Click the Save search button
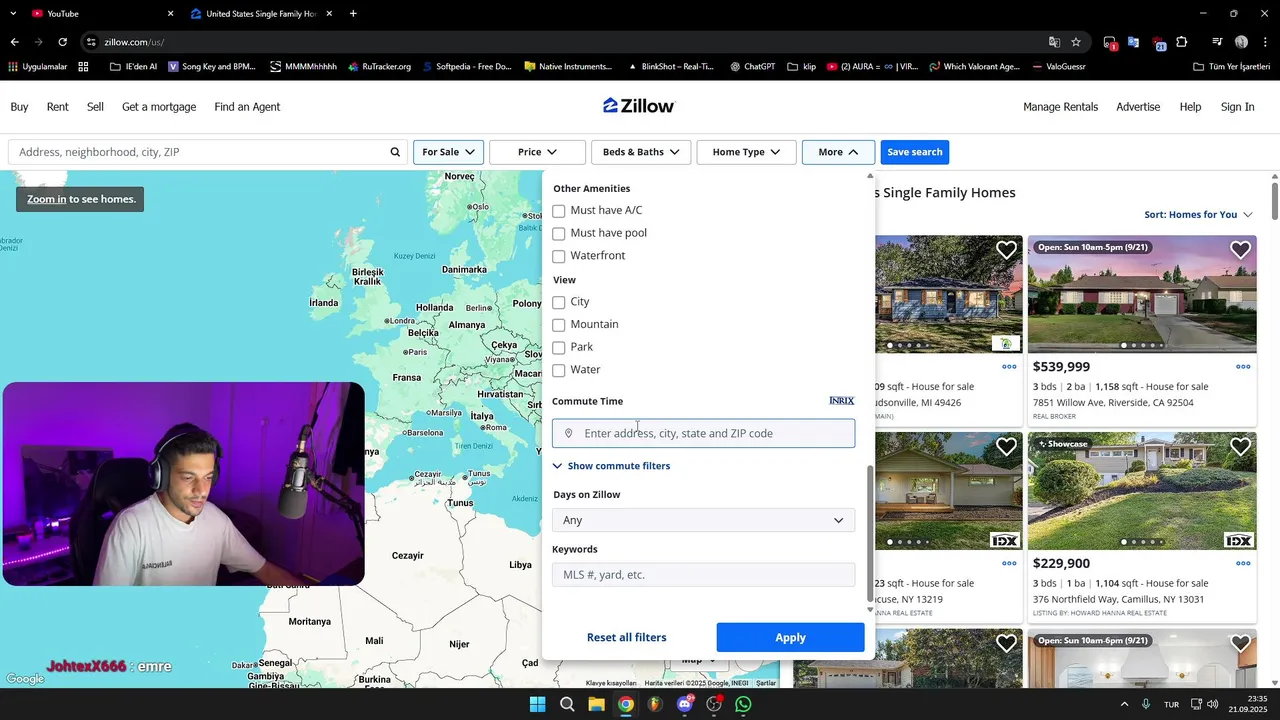The image size is (1280, 720). [915, 152]
